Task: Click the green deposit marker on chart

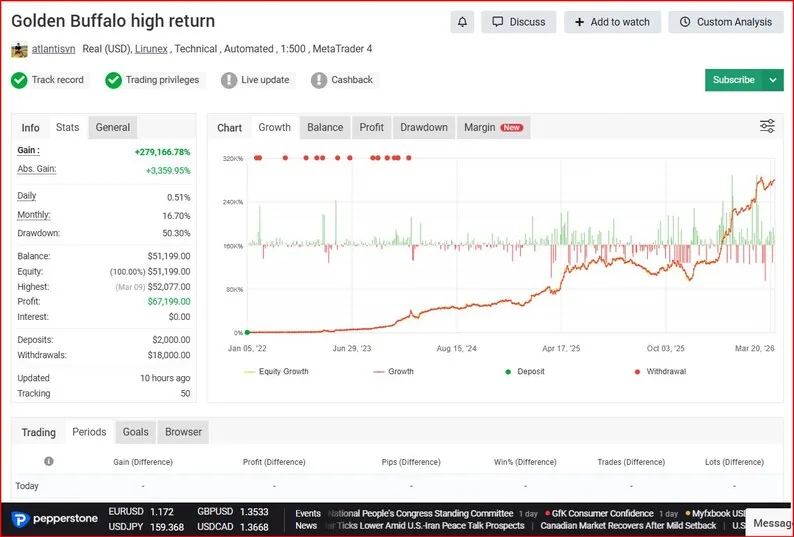Action: click(247, 332)
